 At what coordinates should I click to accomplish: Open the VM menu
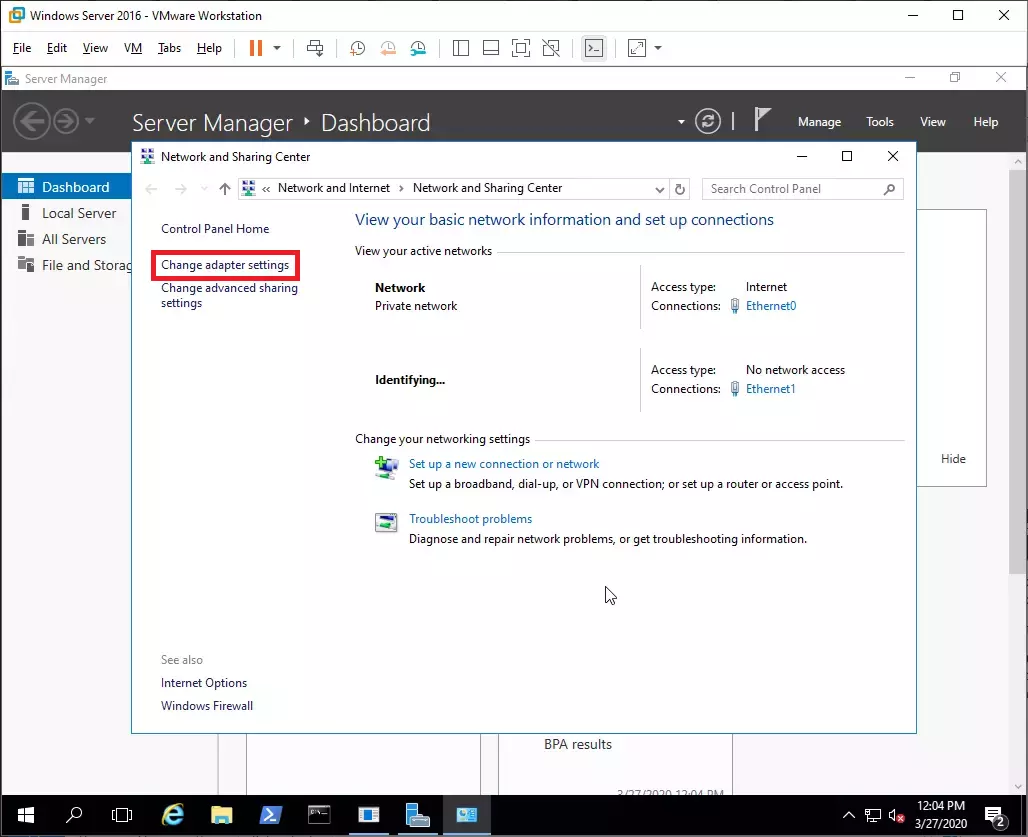coord(133,48)
